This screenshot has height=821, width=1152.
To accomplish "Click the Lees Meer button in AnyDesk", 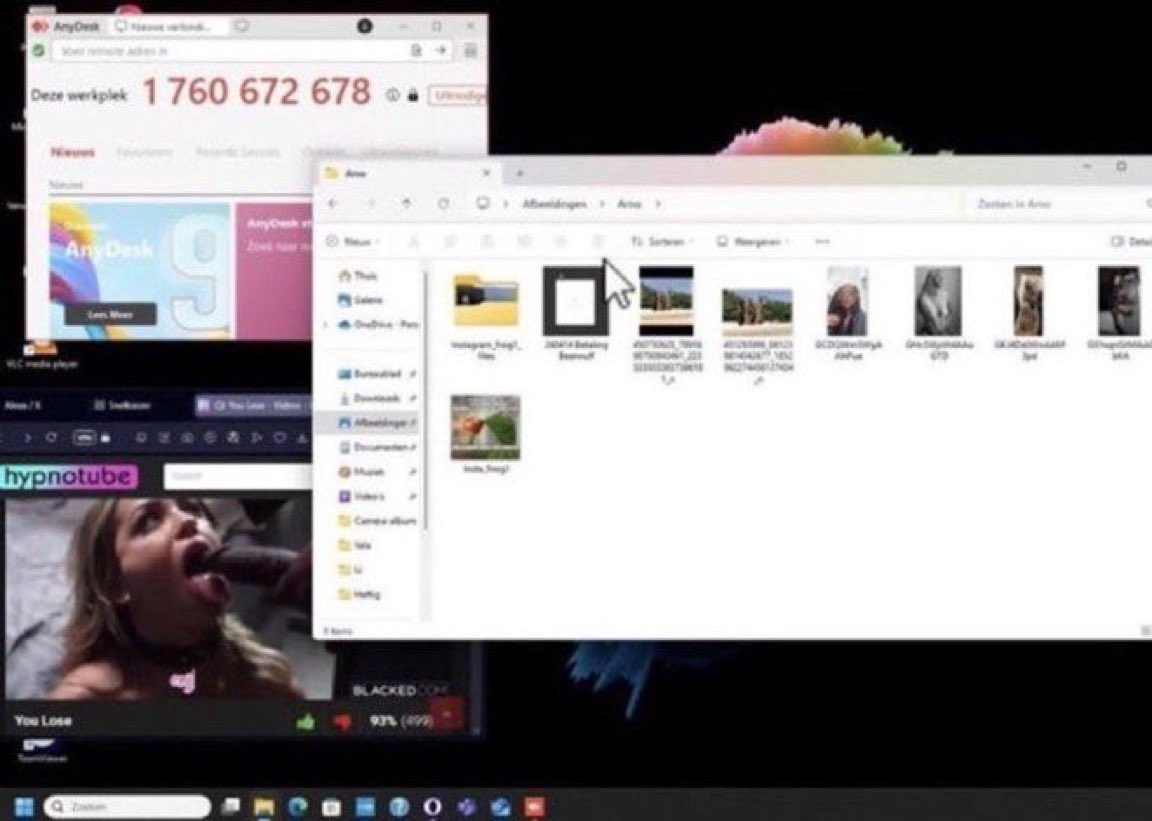I will [x=110, y=315].
